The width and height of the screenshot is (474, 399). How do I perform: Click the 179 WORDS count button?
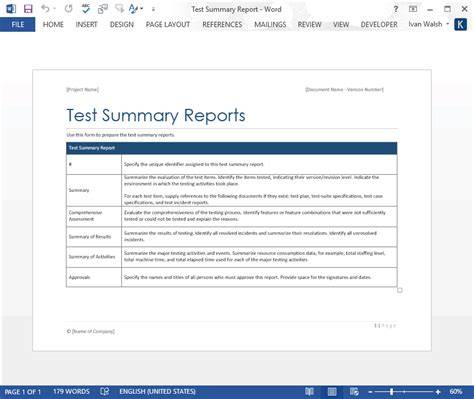[71, 392]
